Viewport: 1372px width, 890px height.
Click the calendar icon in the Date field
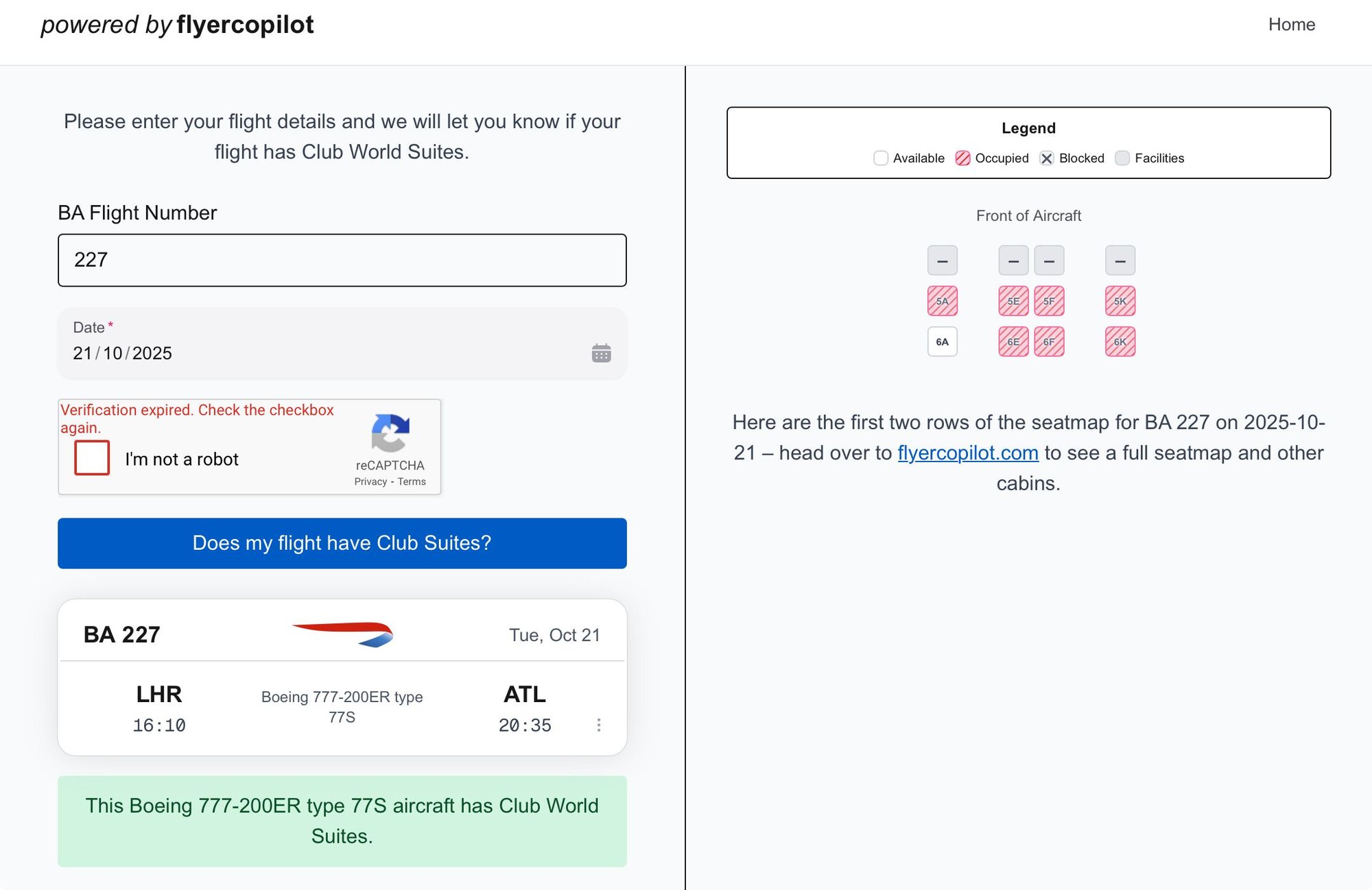point(600,352)
